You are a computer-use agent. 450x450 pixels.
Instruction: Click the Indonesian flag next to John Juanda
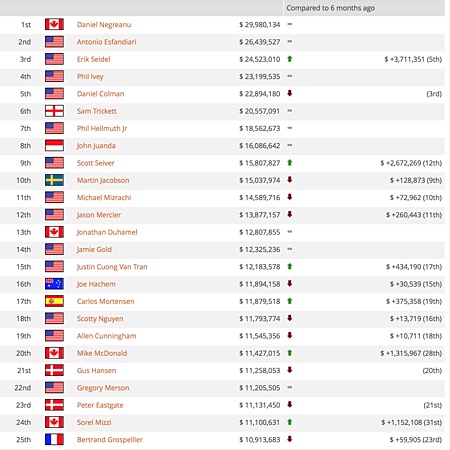pos(54,145)
